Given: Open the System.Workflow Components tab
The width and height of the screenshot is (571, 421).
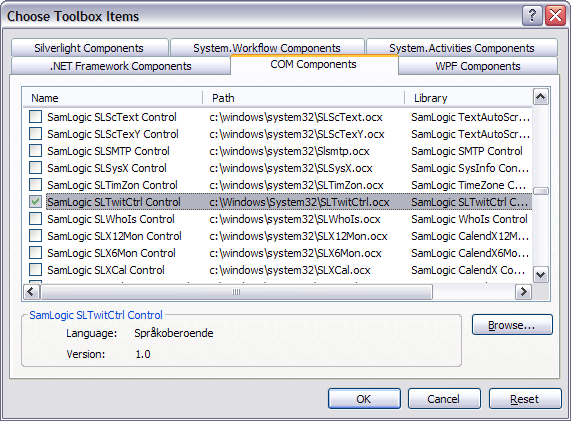Looking at the screenshot, I should point(267,48).
